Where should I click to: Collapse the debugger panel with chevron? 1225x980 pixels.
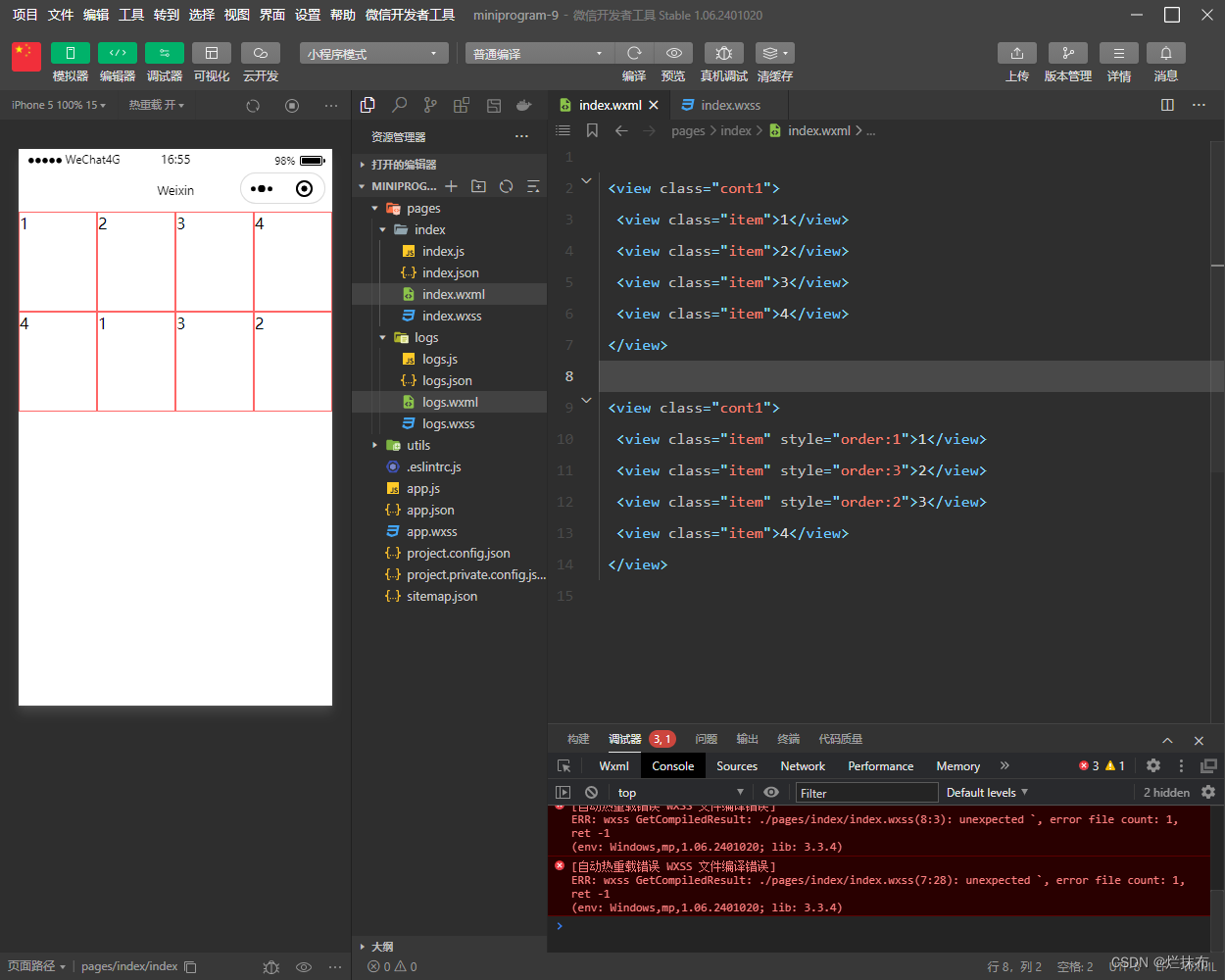tap(1167, 740)
